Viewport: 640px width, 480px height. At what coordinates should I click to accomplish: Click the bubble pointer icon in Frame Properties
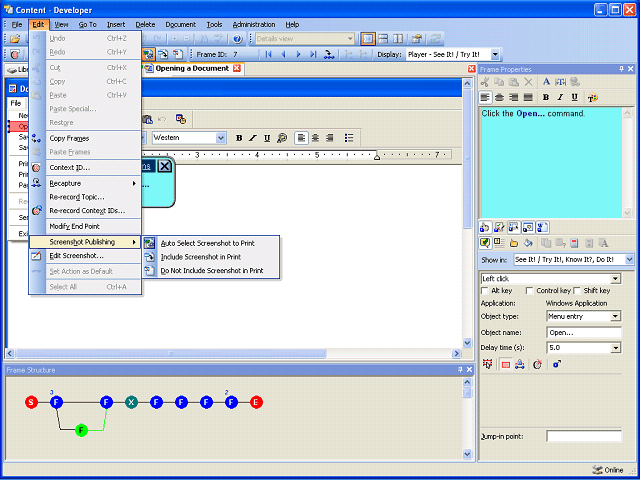[513, 243]
